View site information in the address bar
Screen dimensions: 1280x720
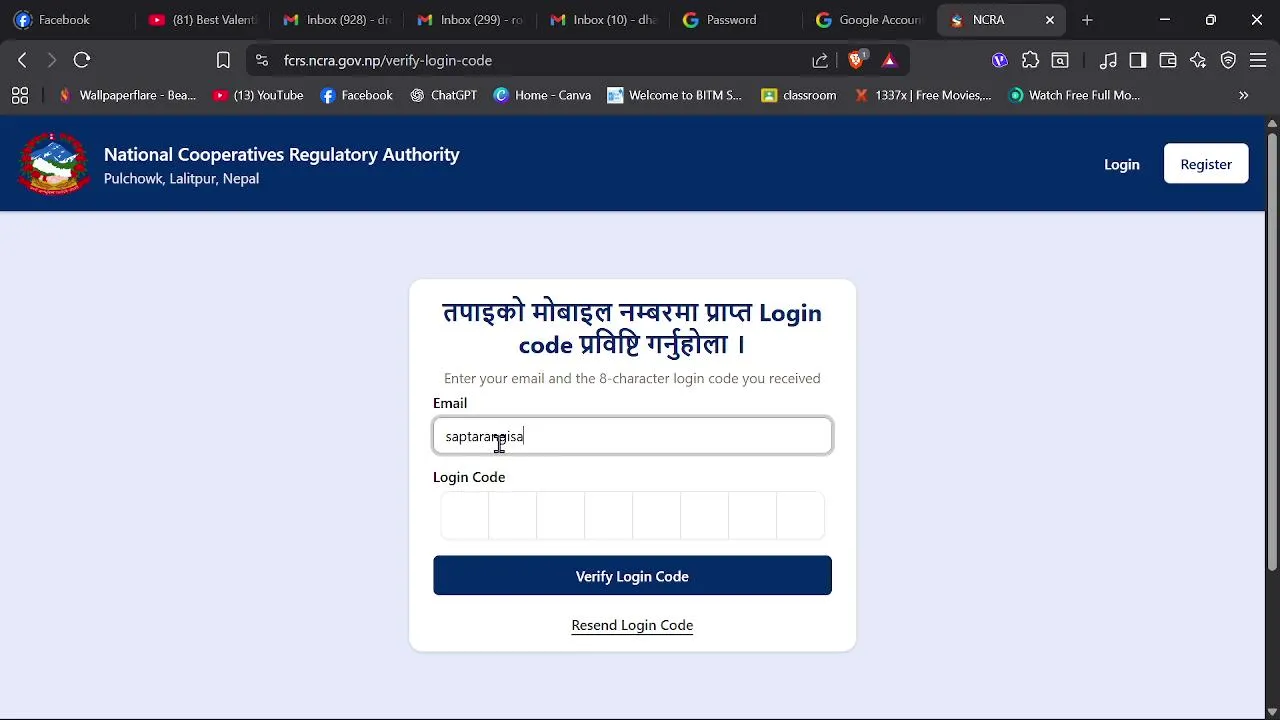262,60
